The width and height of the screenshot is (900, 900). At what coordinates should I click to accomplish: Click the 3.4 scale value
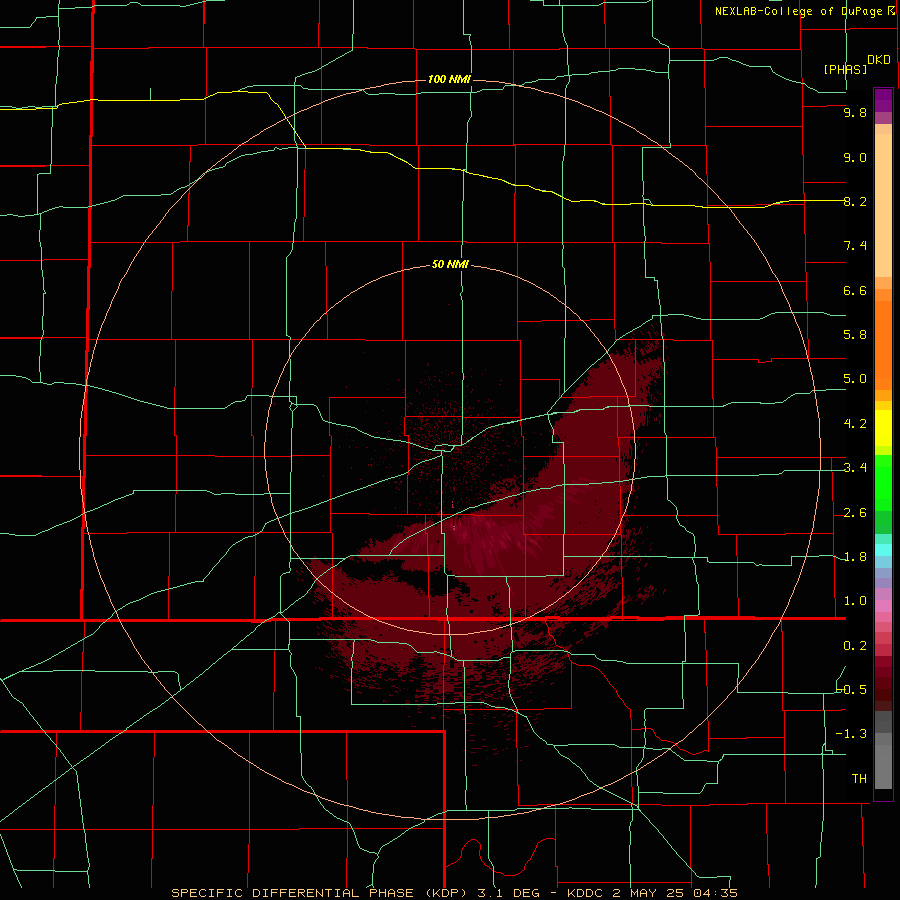click(855, 468)
